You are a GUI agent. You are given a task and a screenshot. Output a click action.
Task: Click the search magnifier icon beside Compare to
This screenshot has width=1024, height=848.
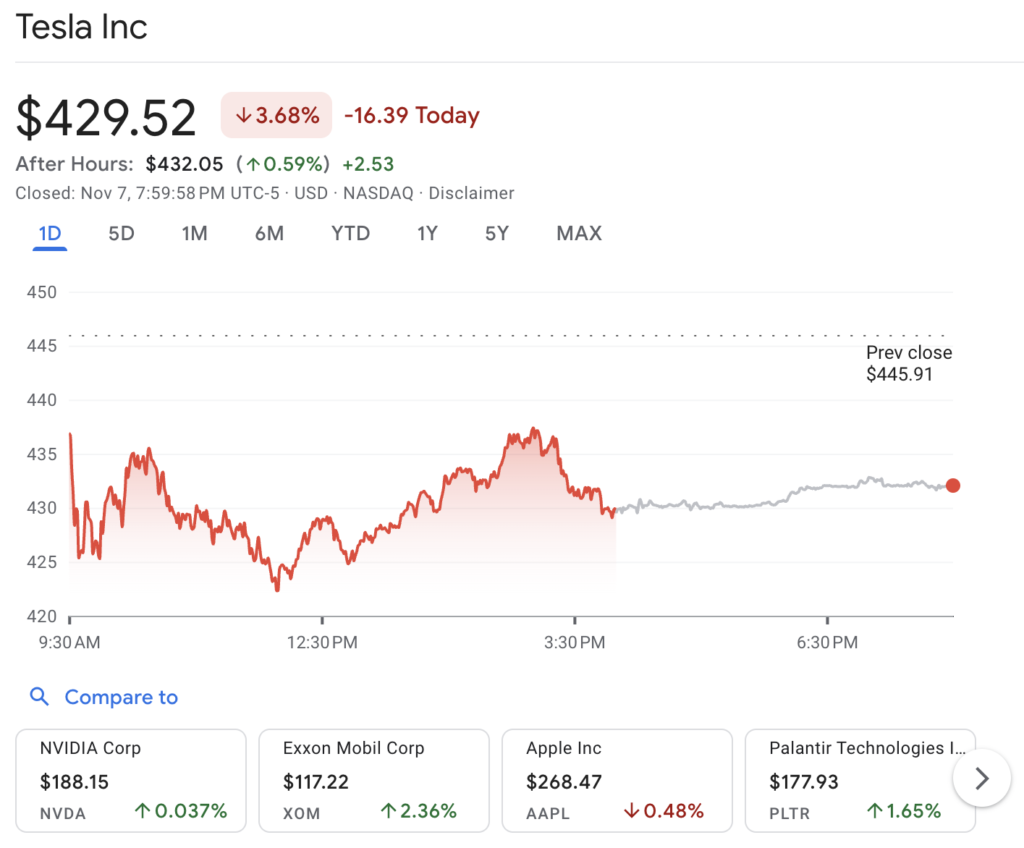tap(39, 697)
